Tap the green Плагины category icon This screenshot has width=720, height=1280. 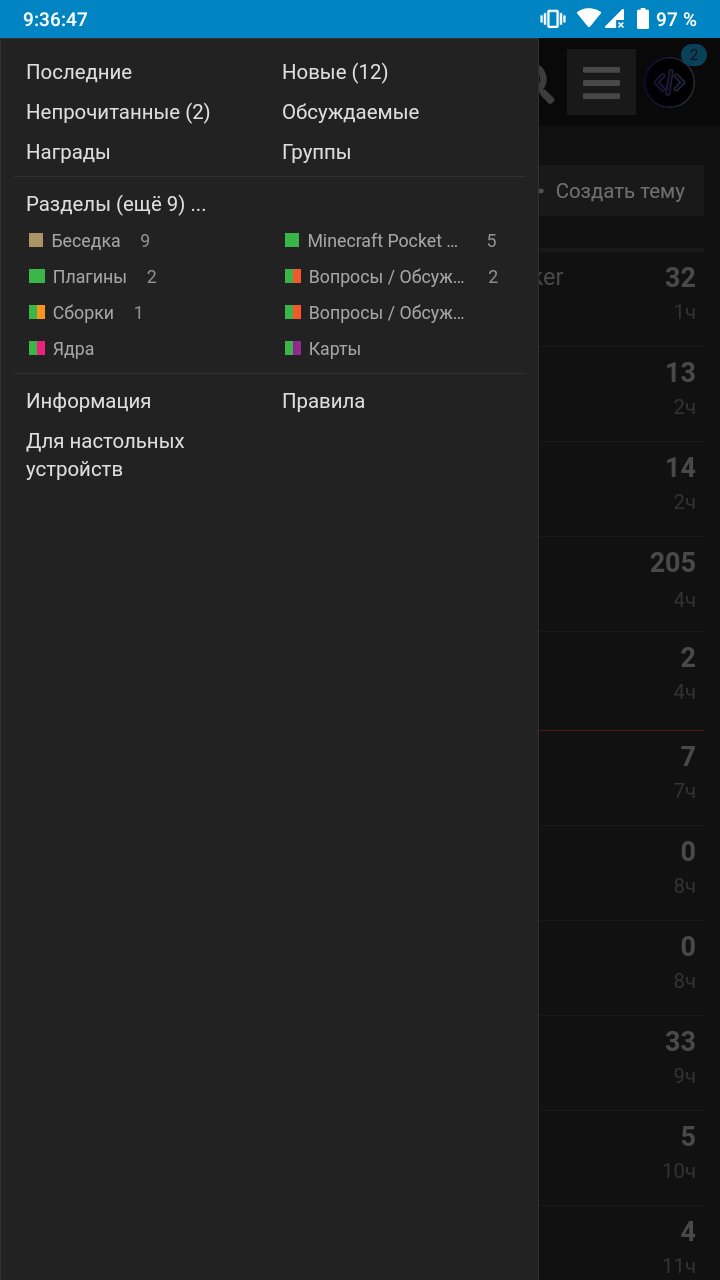(36, 276)
